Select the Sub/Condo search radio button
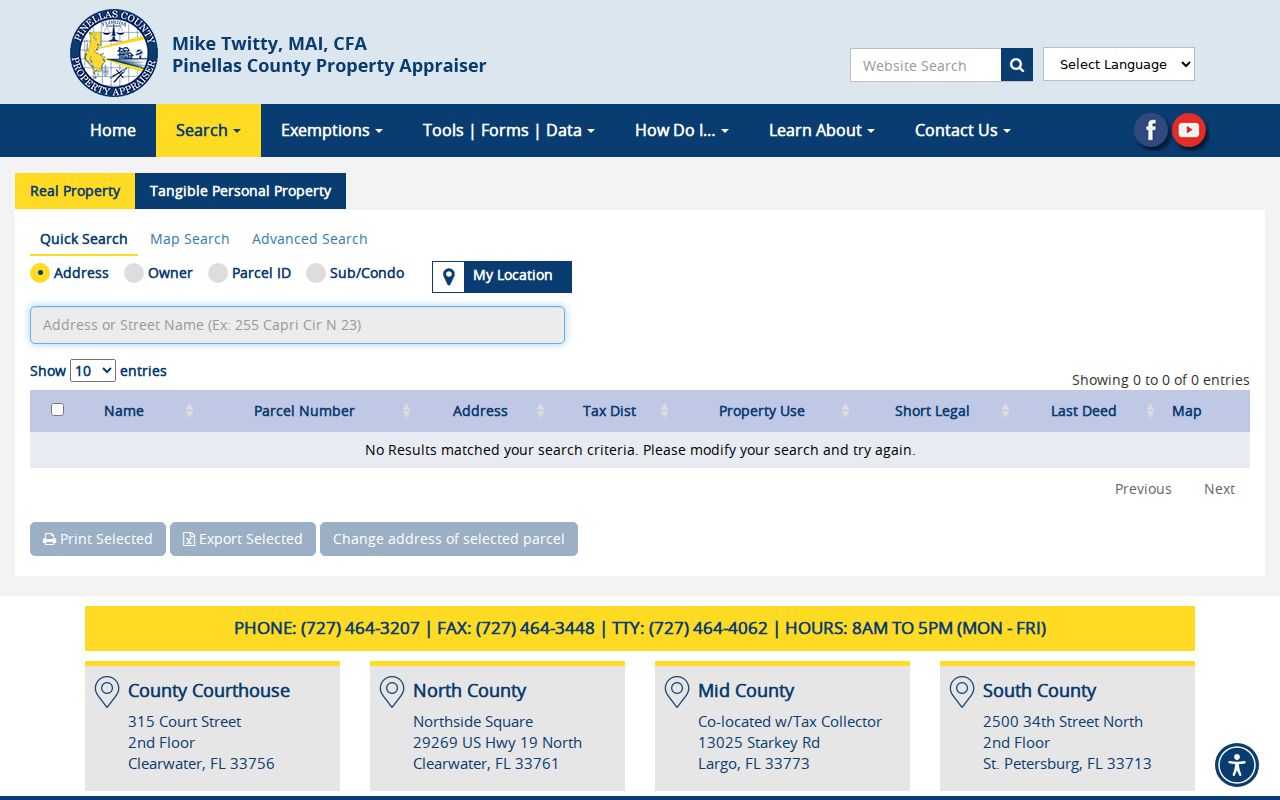This screenshot has height=800, width=1280. 316,273
